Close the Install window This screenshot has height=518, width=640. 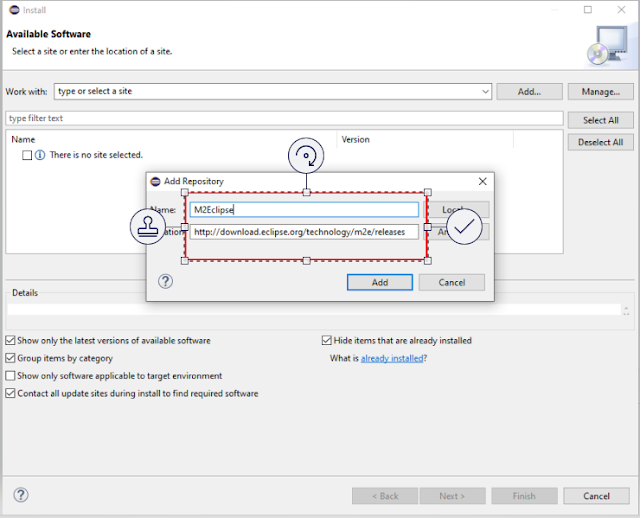(621, 9)
